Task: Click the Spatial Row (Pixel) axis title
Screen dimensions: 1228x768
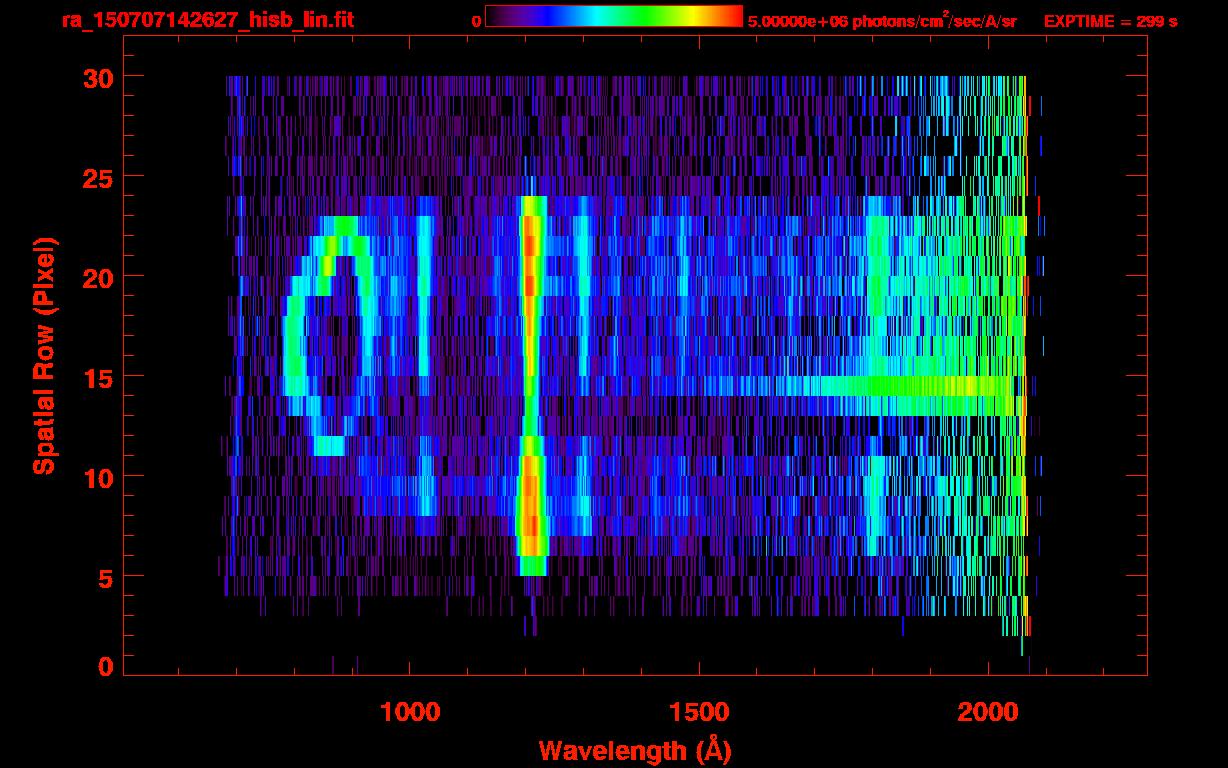Action: click(44, 356)
